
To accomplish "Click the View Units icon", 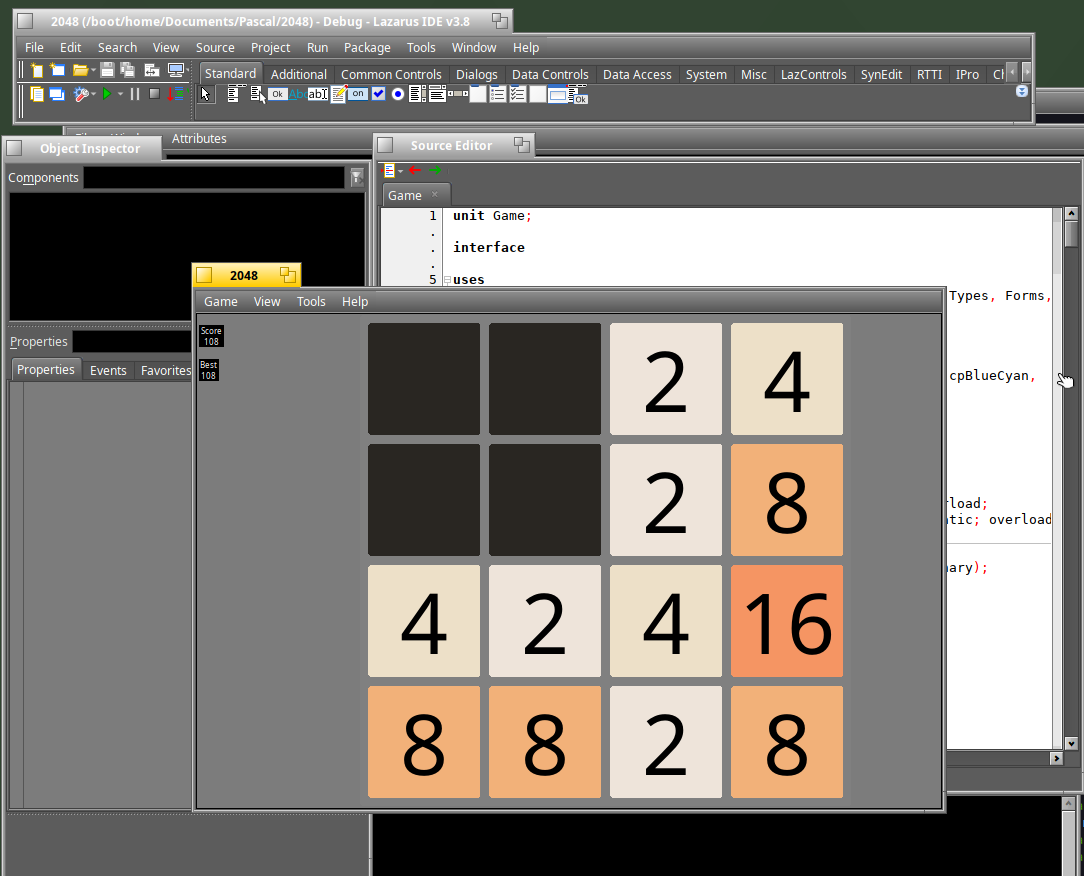I will (x=37, y=94).
